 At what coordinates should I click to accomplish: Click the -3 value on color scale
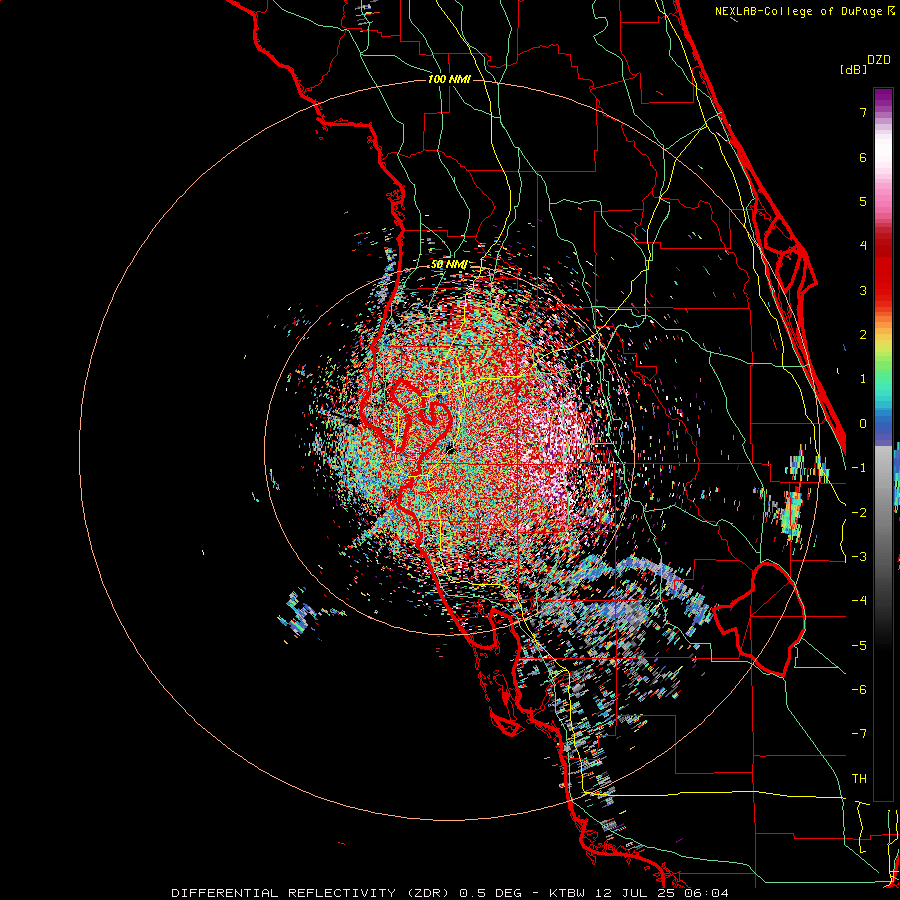(x=859, y=557)
